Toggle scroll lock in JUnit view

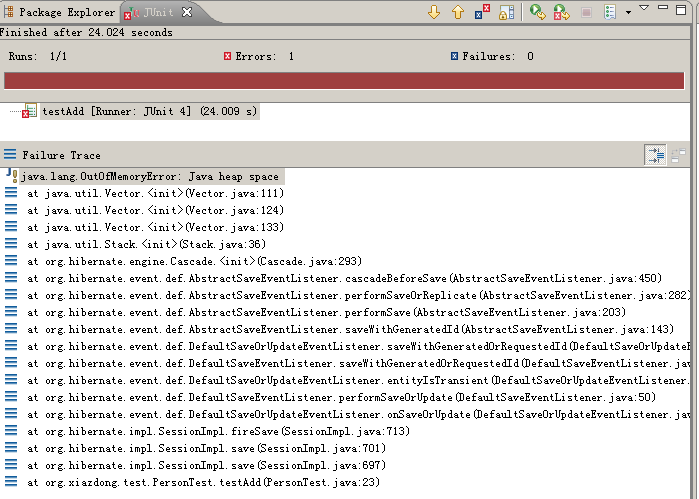506,12
